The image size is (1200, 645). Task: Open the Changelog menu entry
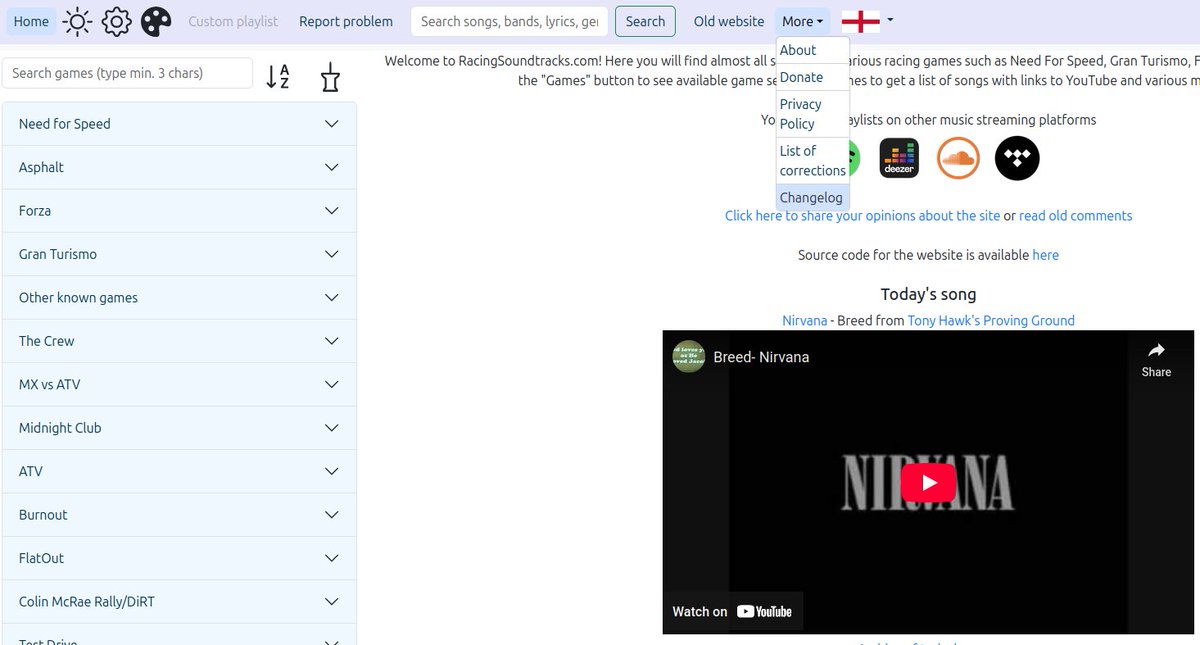pos(813,198)
